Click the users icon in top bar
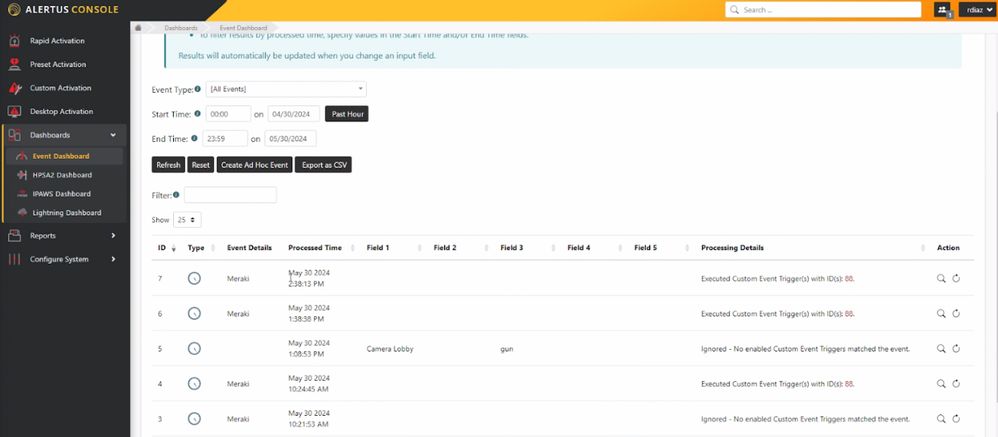This screenshot has width=998, height=437. 942,10
